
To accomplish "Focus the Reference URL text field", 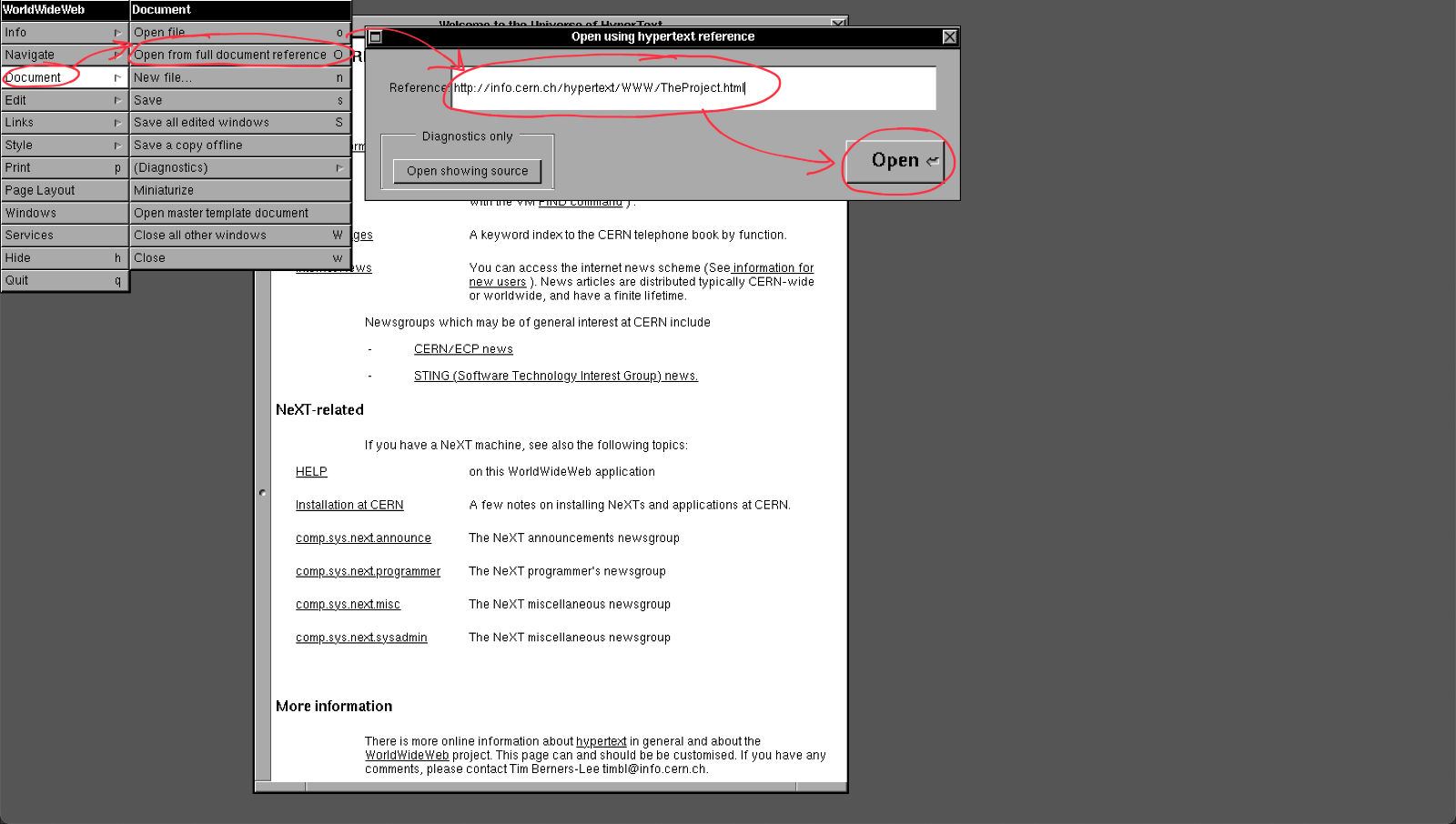I will pyautogui.click(x=692, y=88).
